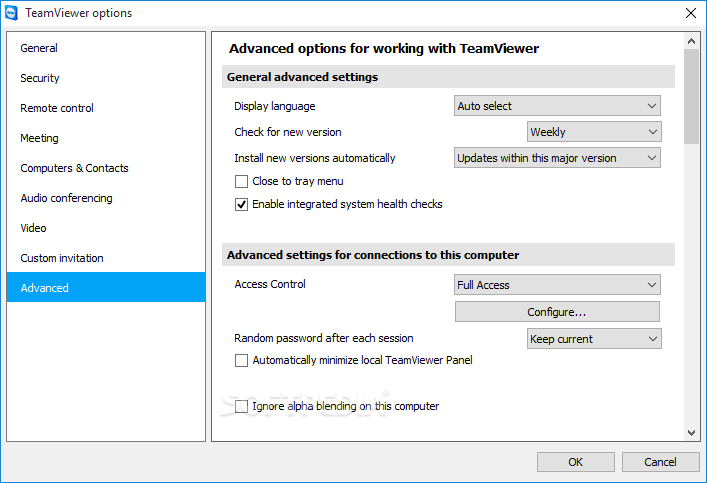This screenshot has height=483, width=707.
Task: Click the General advanced settings heading
Action: pos(303,77)
